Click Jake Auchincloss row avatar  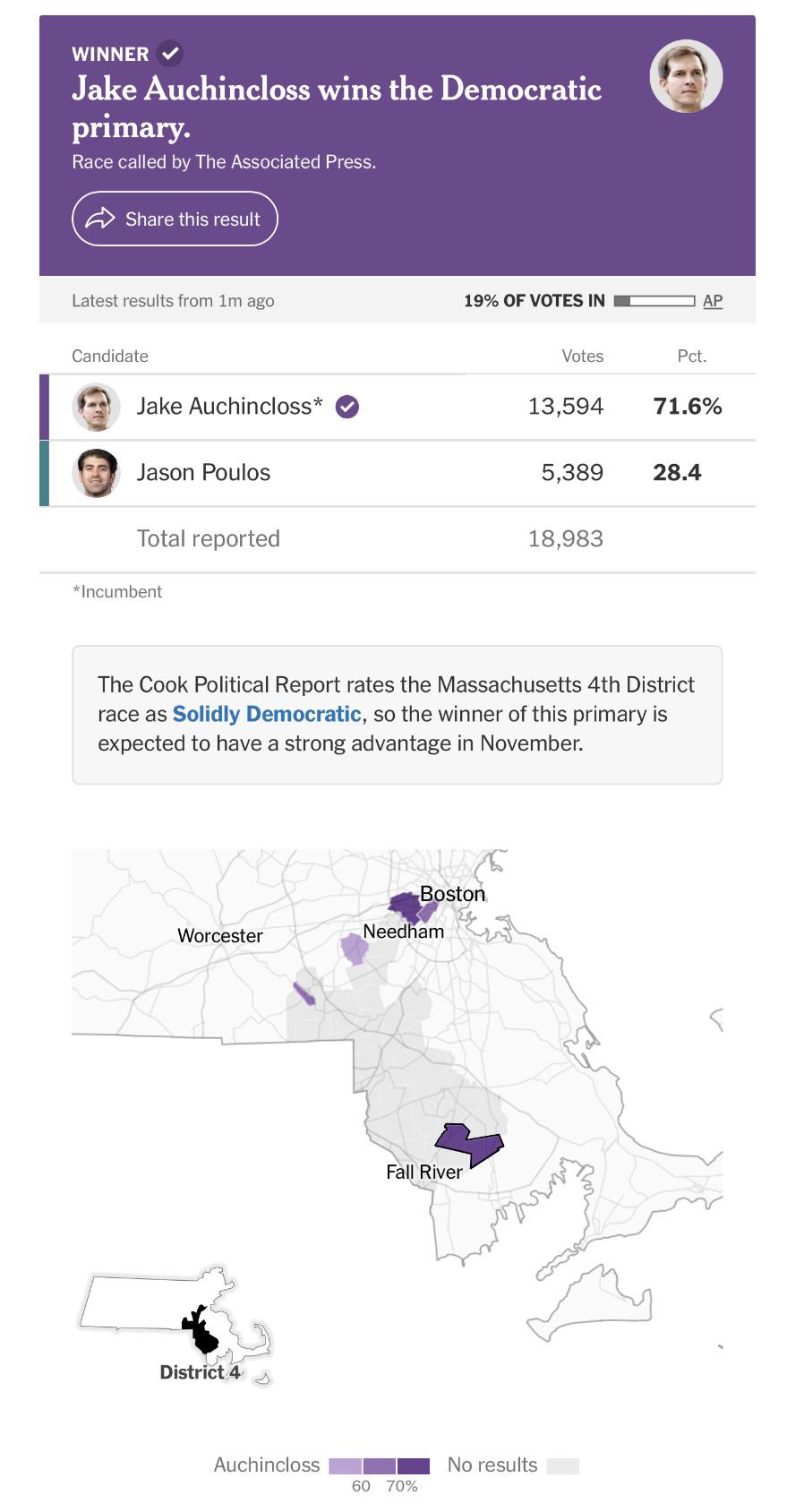tap(96, 407)
